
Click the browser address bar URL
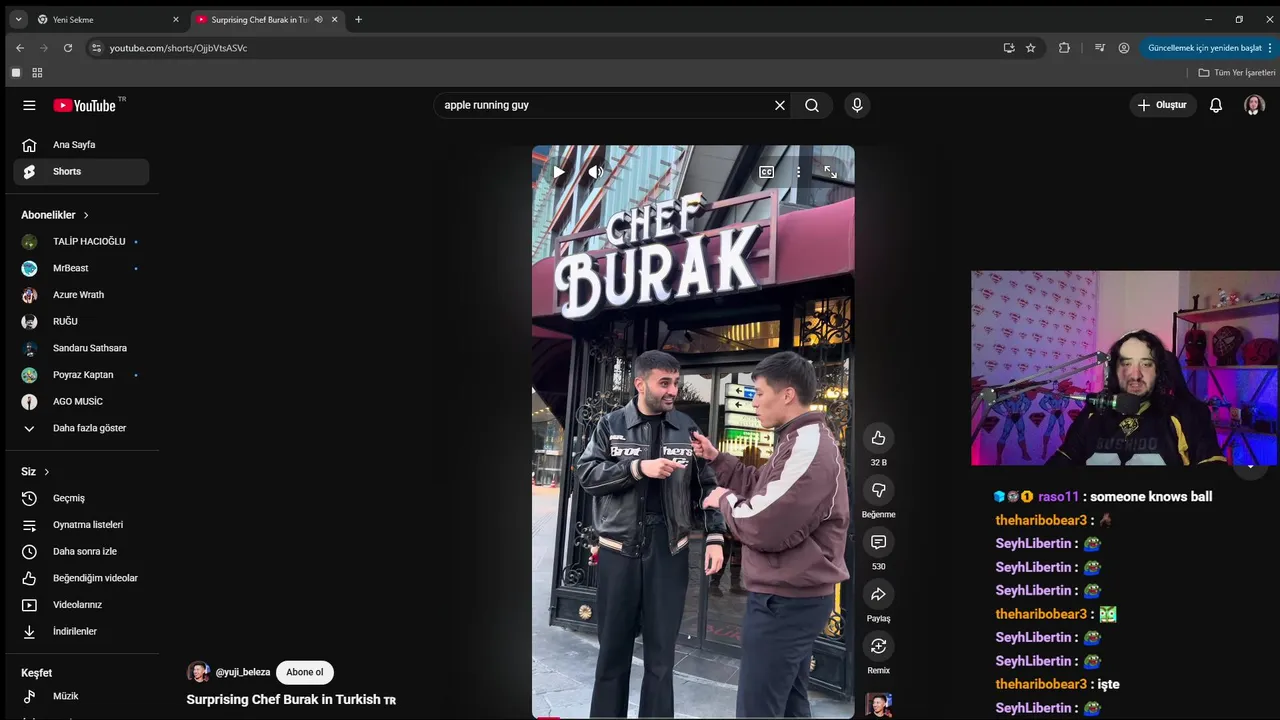[x=178, y=48]
